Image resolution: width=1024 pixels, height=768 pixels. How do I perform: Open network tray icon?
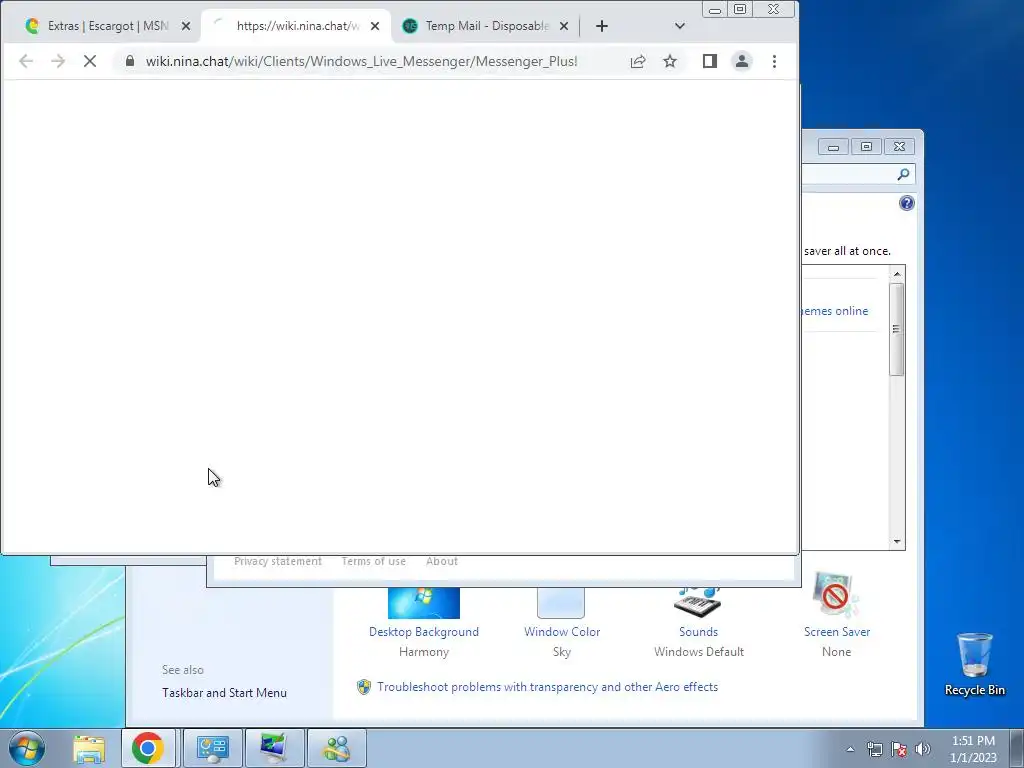click(874, 749)
